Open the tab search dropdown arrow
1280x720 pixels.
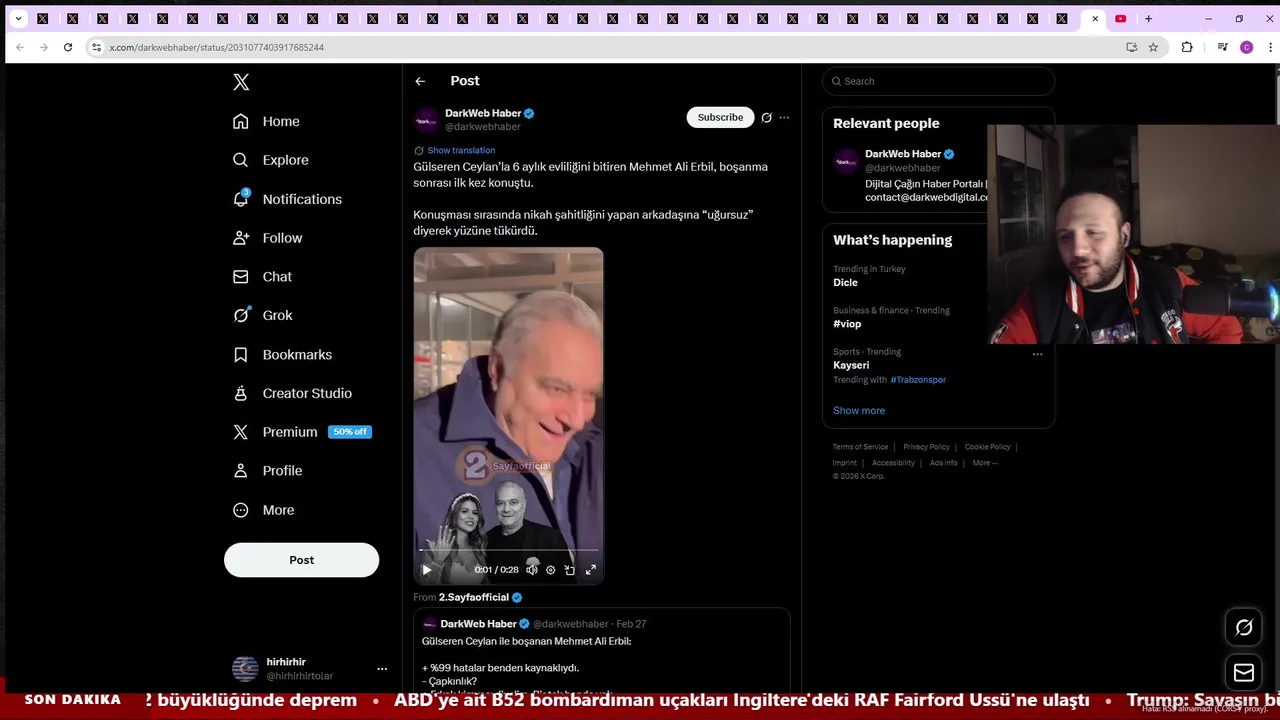tap(18, 18)
